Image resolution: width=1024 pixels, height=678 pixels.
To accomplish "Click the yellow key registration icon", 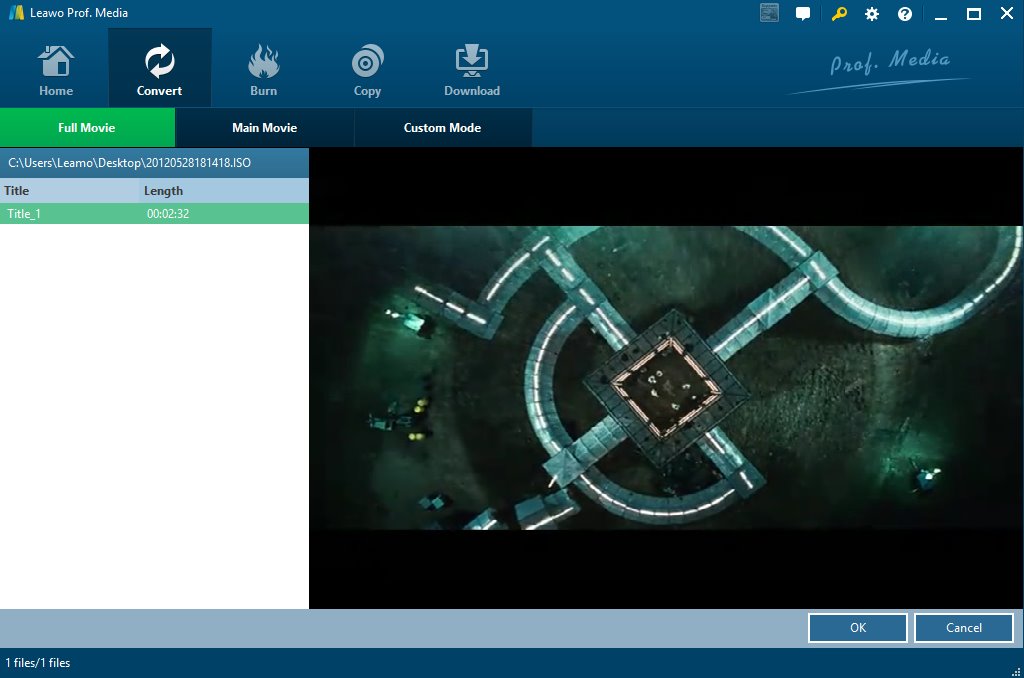I will [839, 14].
